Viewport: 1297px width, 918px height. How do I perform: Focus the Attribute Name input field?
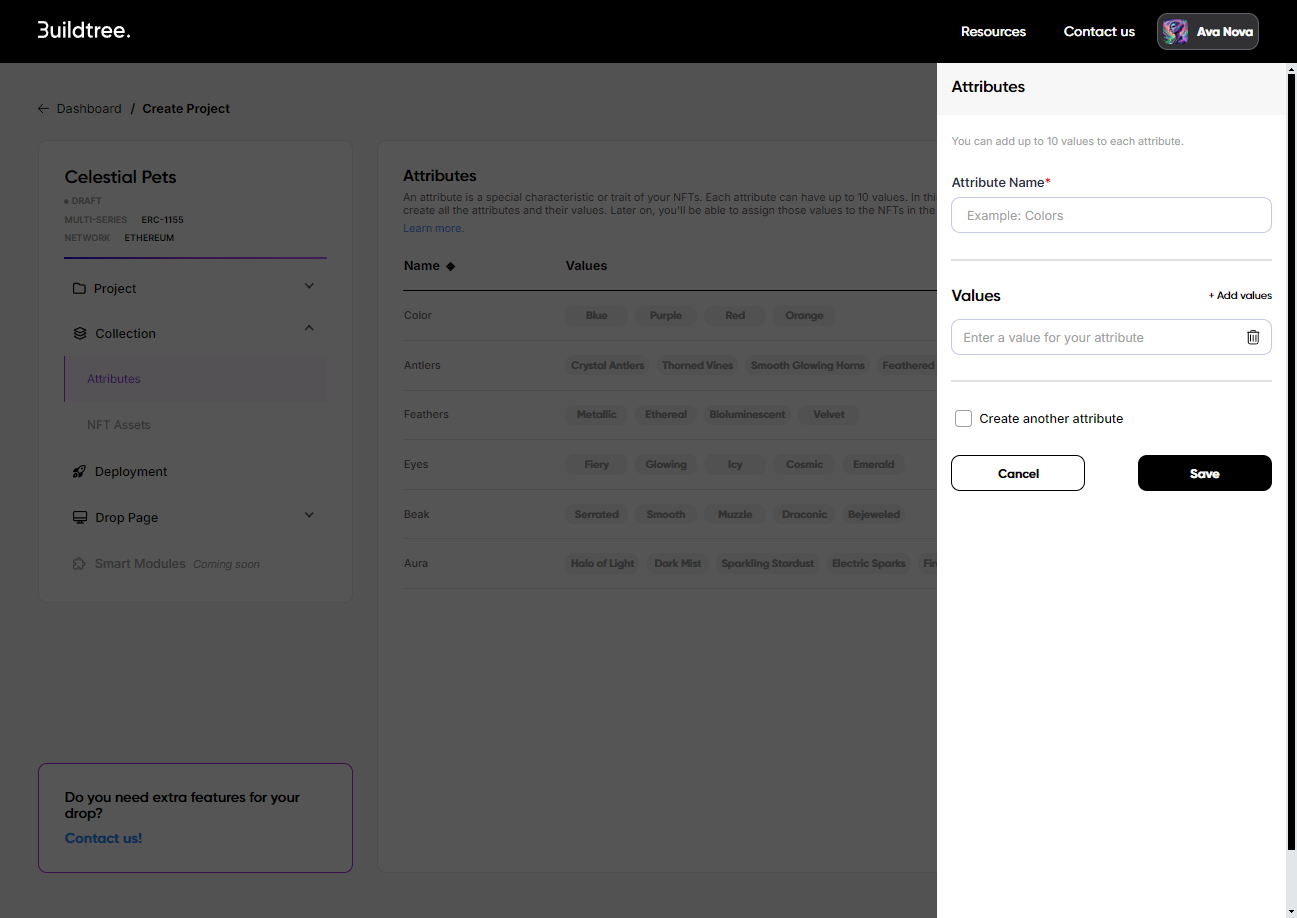(1111, 216)
